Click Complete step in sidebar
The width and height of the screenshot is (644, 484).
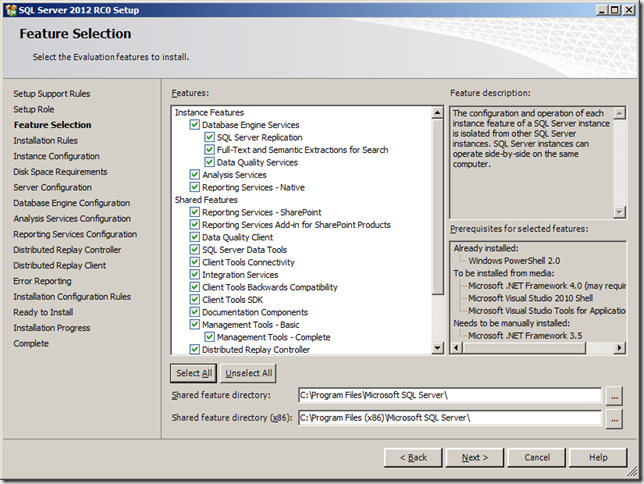pyautogui.click(x=31, y=343)
